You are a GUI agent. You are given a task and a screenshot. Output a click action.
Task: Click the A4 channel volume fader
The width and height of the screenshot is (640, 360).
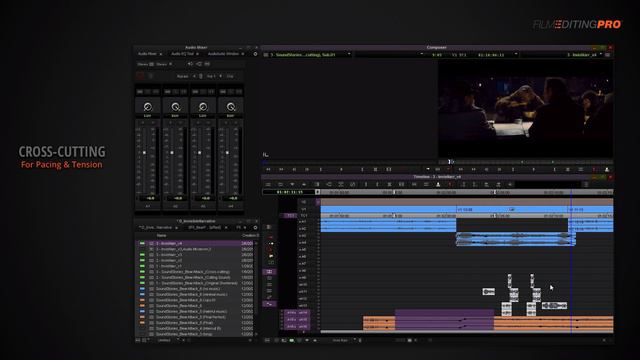(227, 153)
